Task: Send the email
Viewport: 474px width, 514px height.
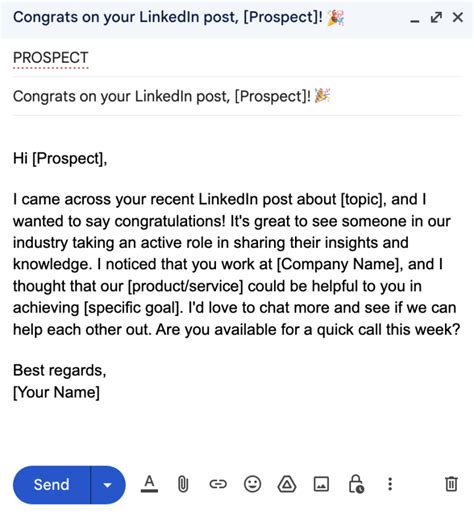Action: point(52,485)
